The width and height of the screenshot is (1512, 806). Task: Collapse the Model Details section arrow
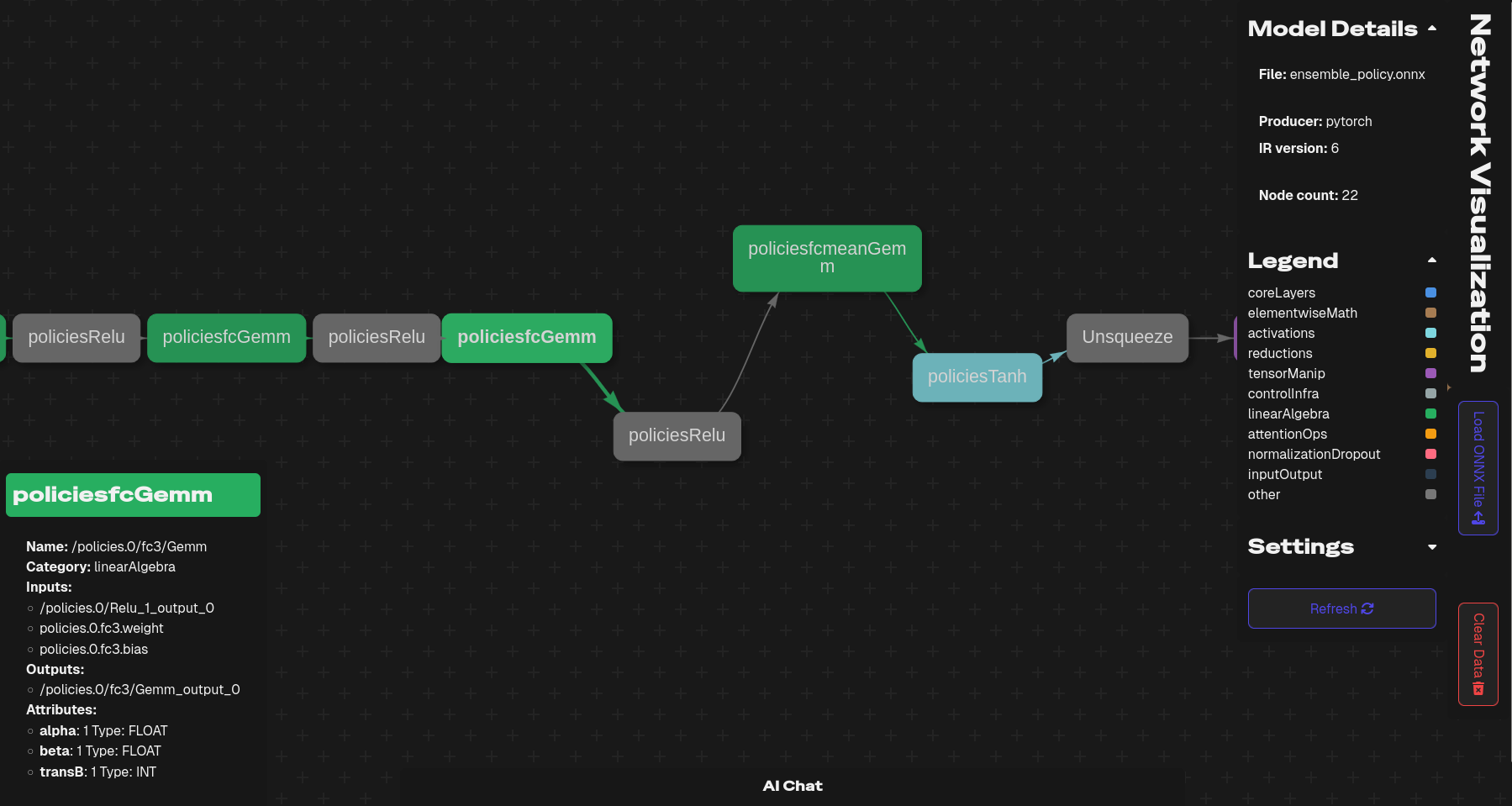click(1431, 29)
